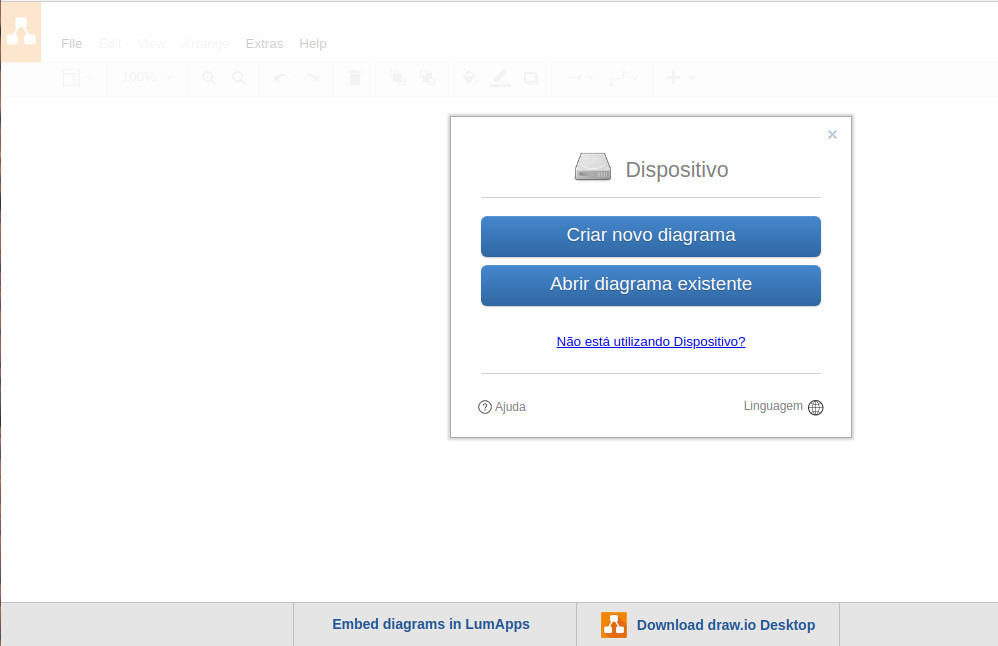
Task: Open the waypoints style dropdown
Action: tap(624, 78)
